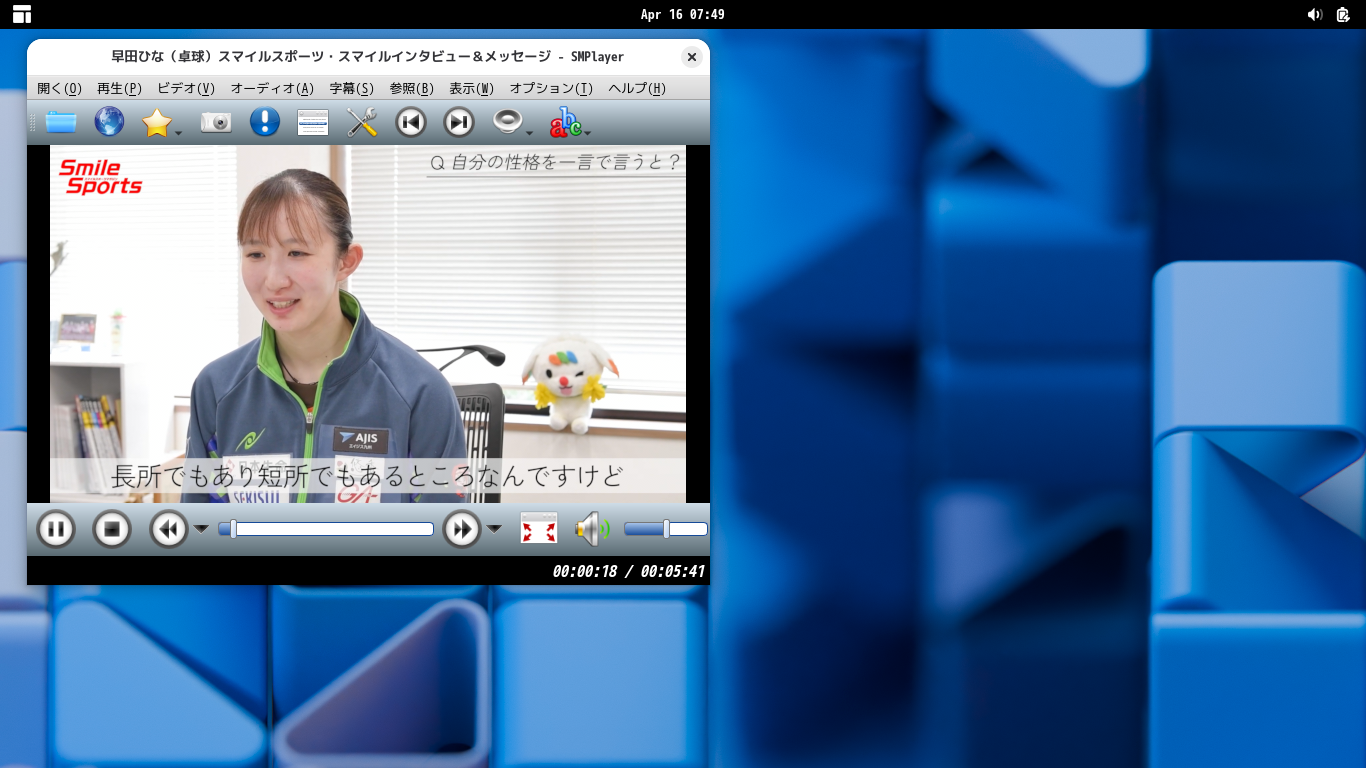Click the volume slider
The image size is (1366, 768).
pyautogui.click(x=665, y=529)
